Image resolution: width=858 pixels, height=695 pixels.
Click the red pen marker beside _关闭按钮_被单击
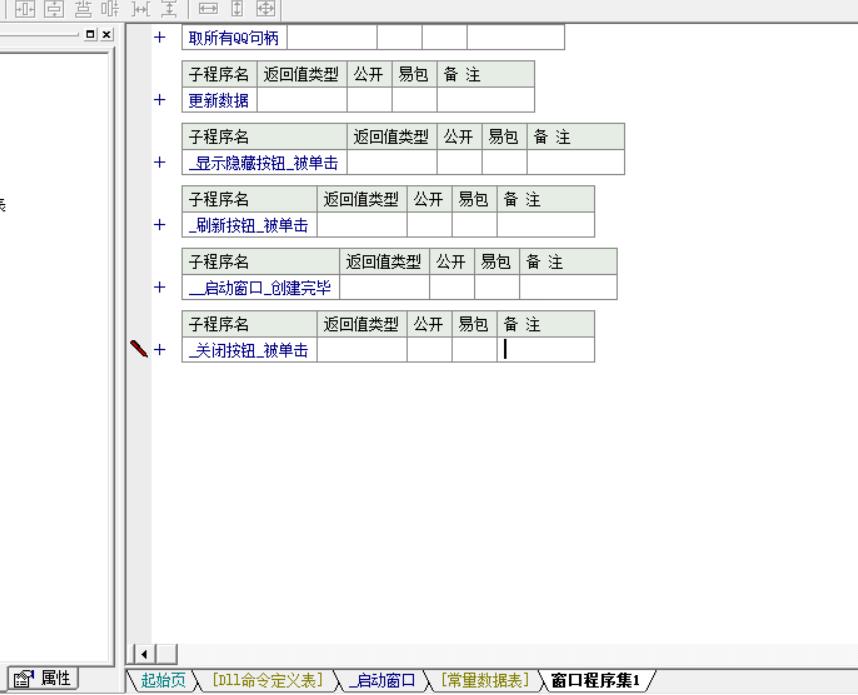(x=139, y=349)
